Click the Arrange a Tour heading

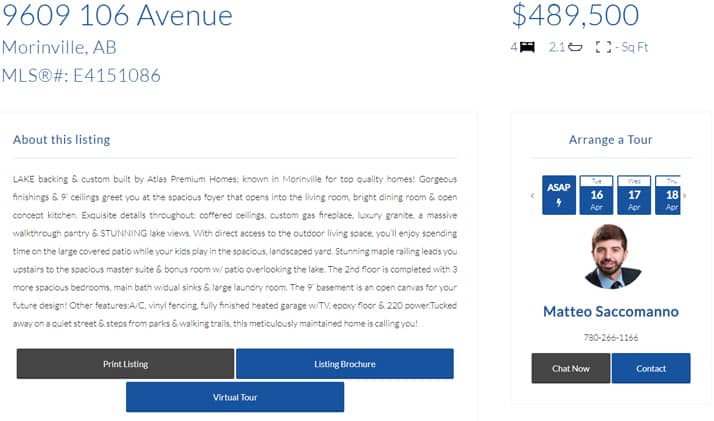coord(611,140)
